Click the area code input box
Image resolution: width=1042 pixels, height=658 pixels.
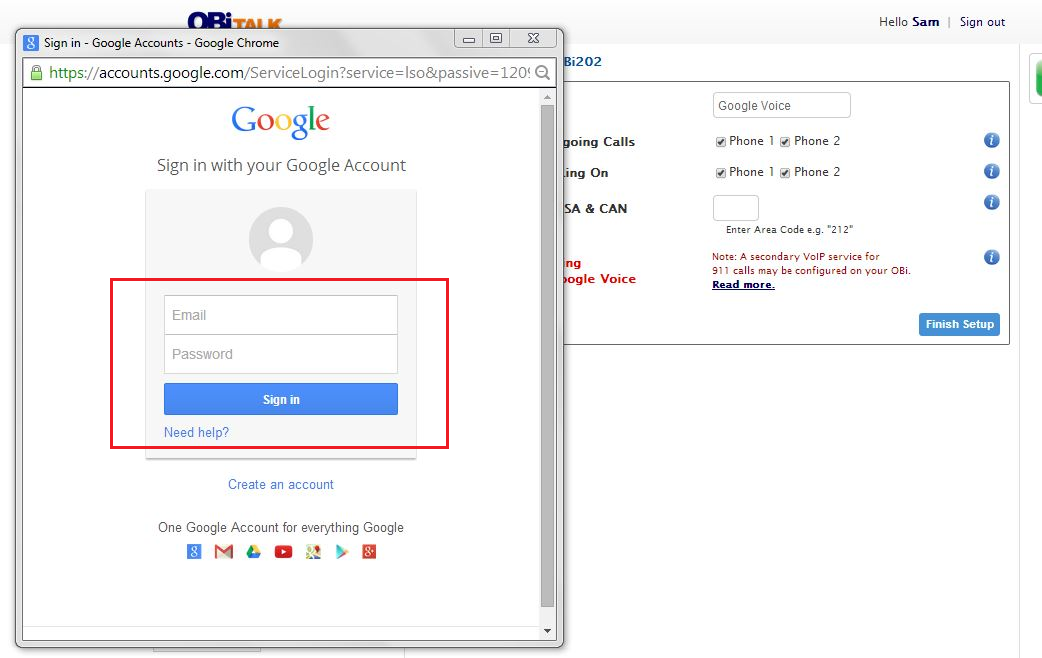click(736, 208)
